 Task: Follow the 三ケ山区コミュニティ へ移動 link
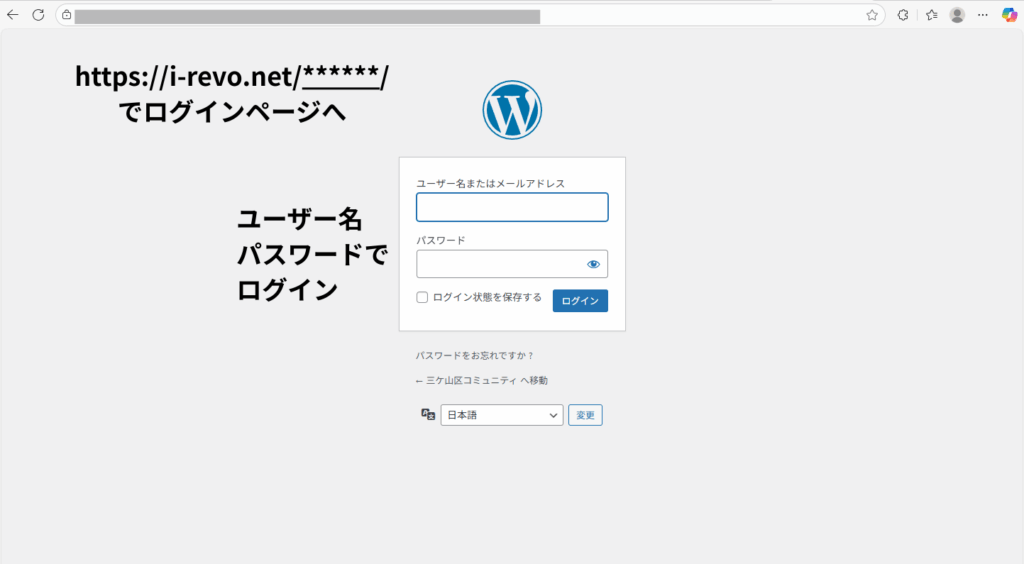tap(481, 381)
